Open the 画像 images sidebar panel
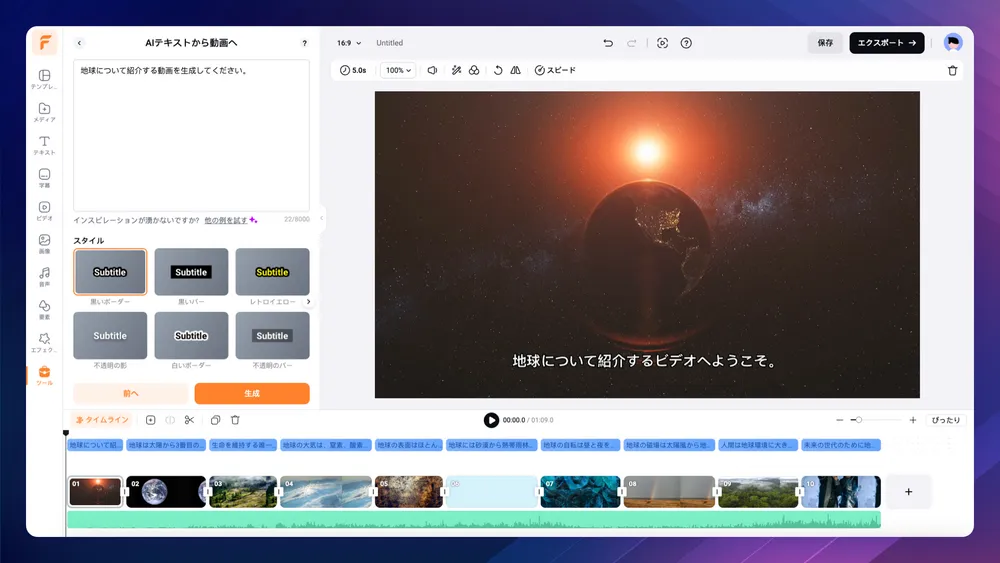The width and height of the screenshot is (1000, 563). (x=44, y=244)
